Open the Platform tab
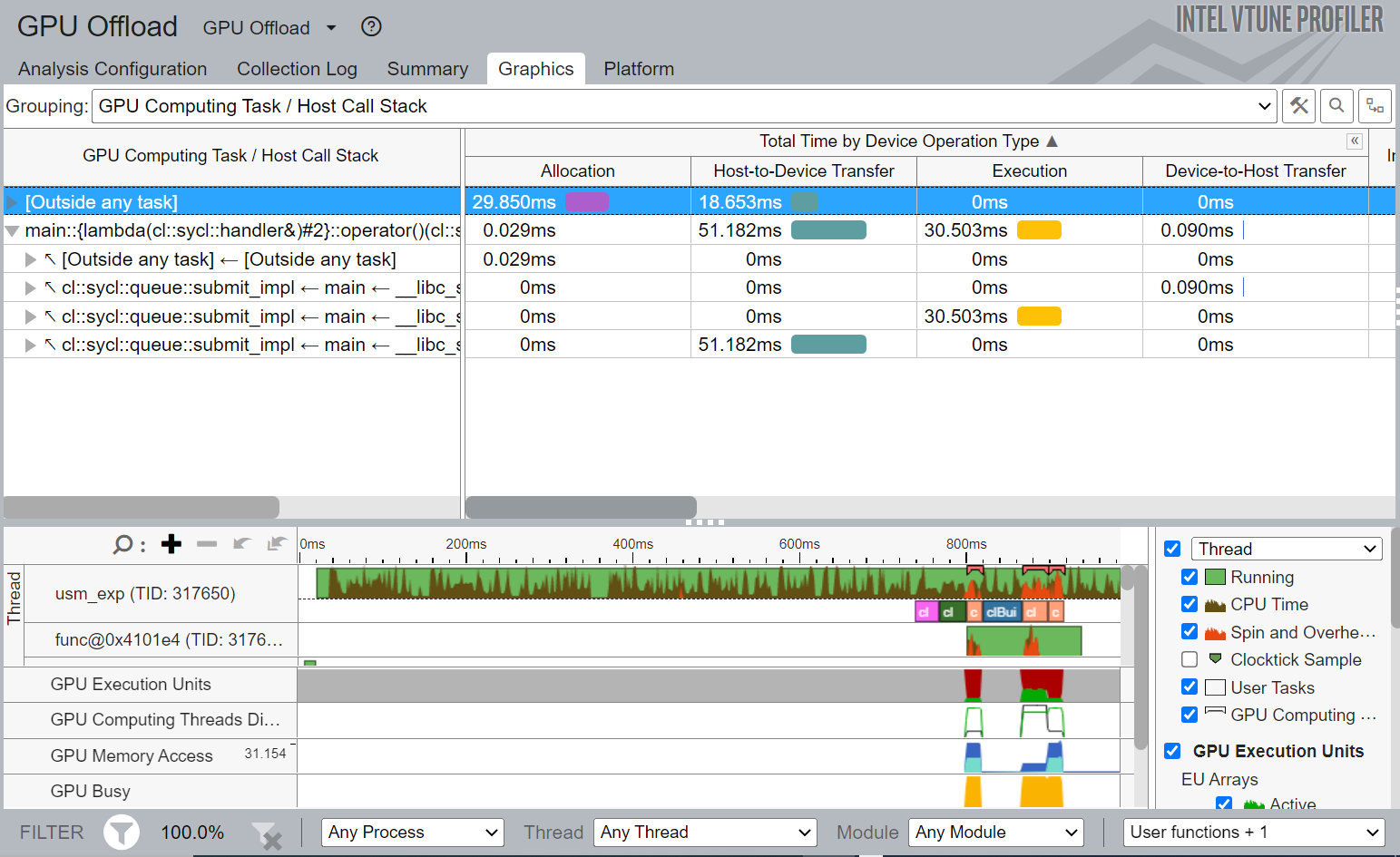Image resolution: width=1400 pixels, height=857 pixels. [639, 69]
